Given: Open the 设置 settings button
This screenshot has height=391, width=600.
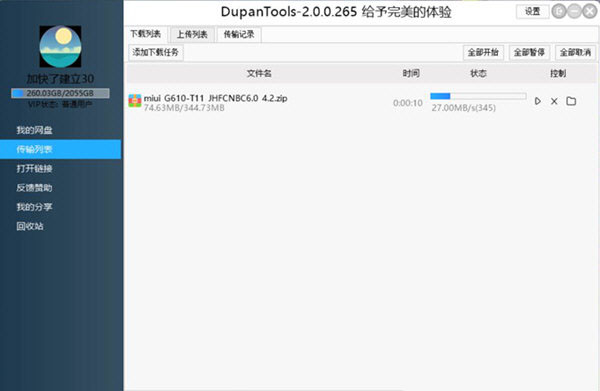Looking at the screenshot, I should [x=532, y=12].
